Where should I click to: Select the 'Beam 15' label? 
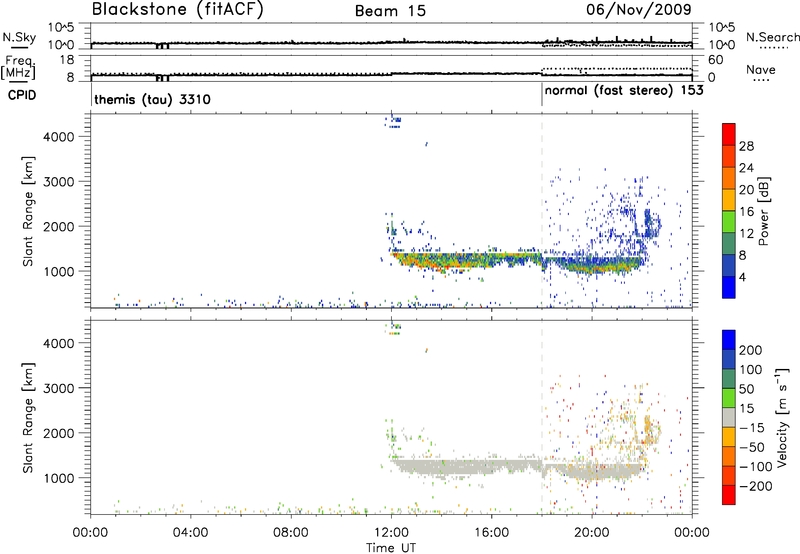tap(390, 11)
